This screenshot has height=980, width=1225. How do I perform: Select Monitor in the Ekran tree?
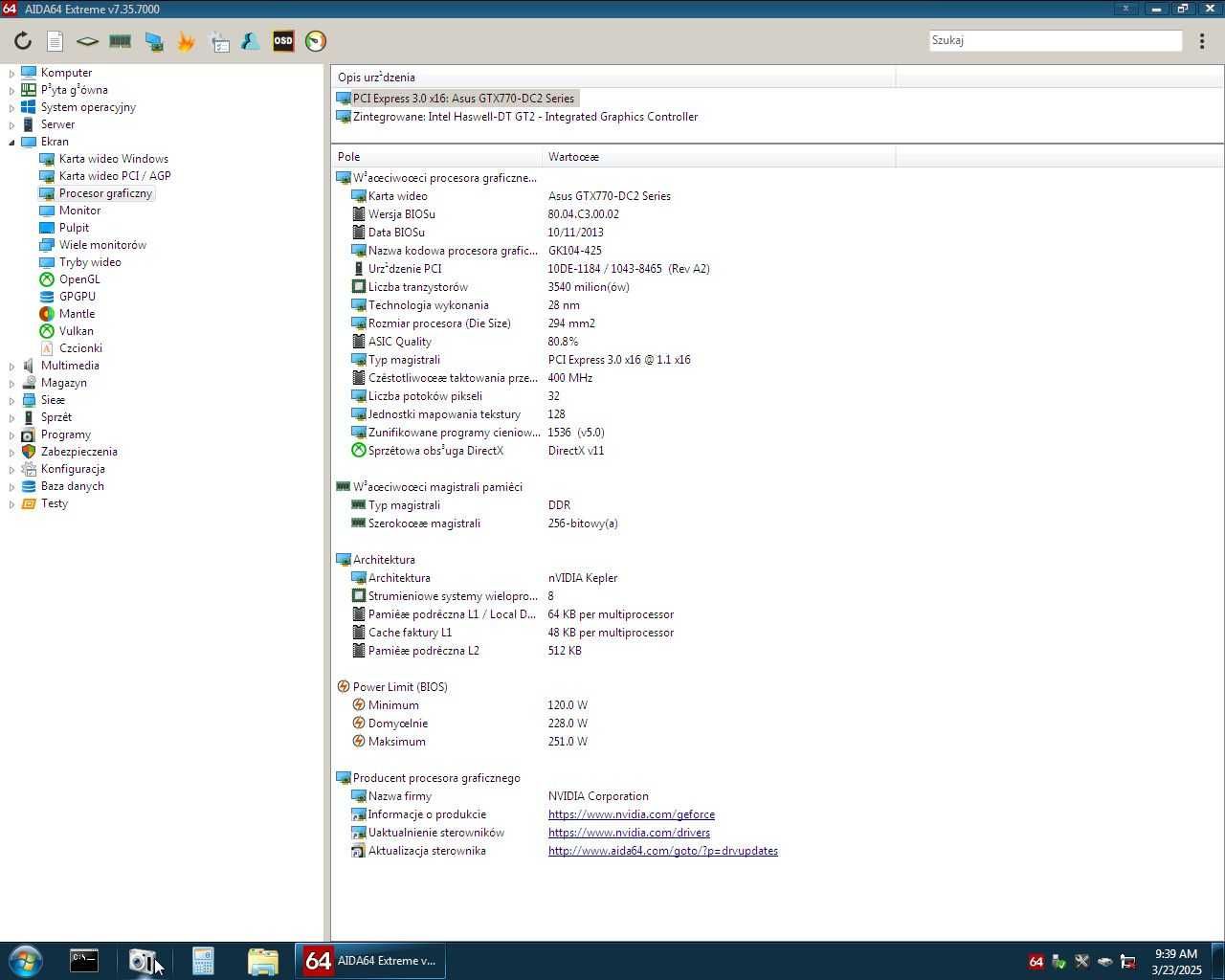(79, 211)
